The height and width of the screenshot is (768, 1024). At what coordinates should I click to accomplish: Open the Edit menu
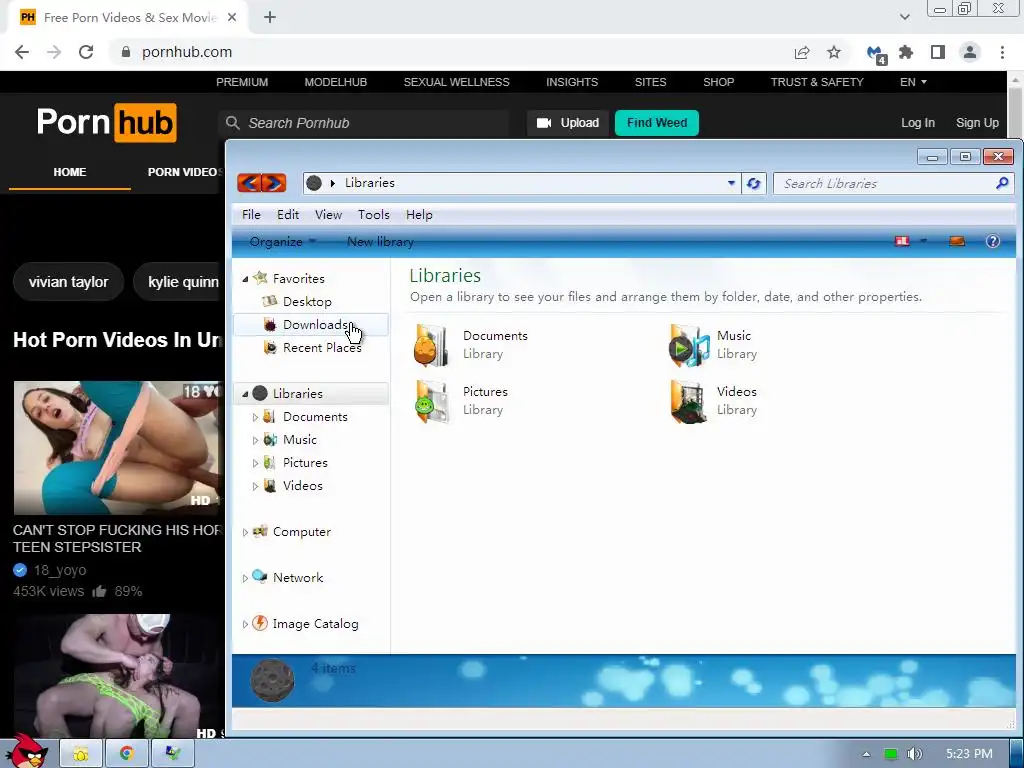click(x=288, y=215)
